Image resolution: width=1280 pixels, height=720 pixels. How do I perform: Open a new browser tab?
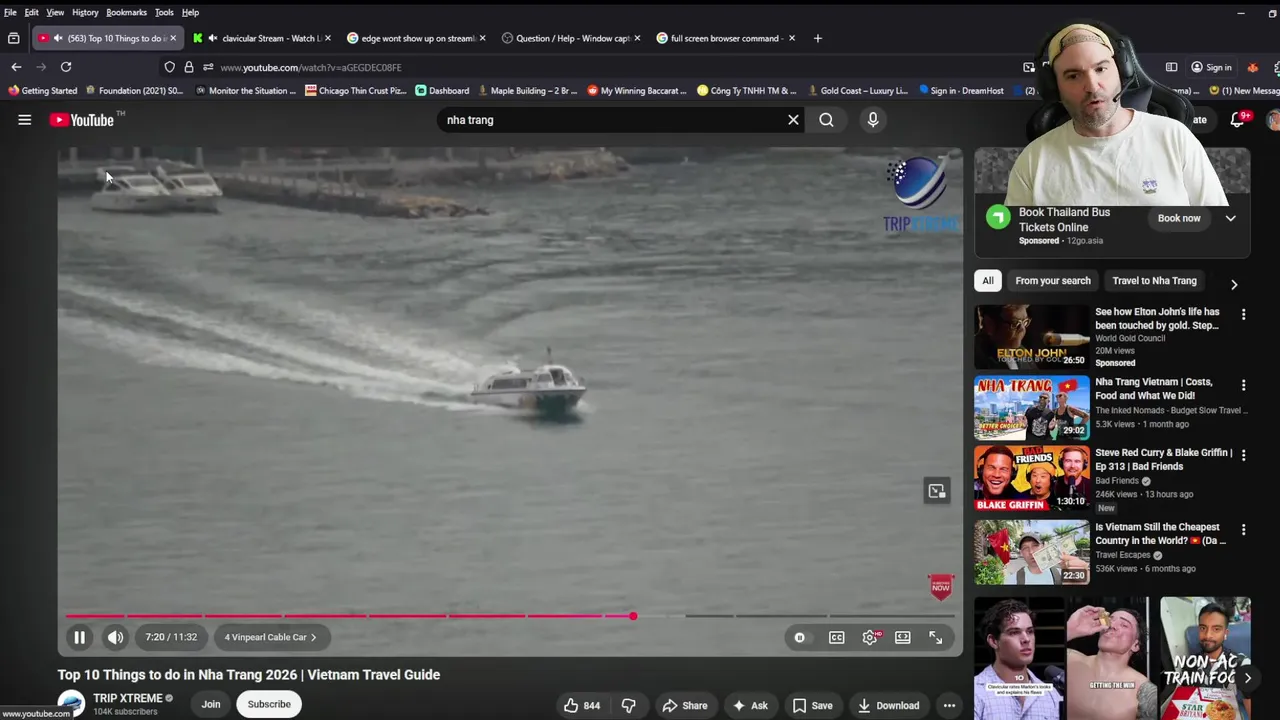tap(818, 38)
